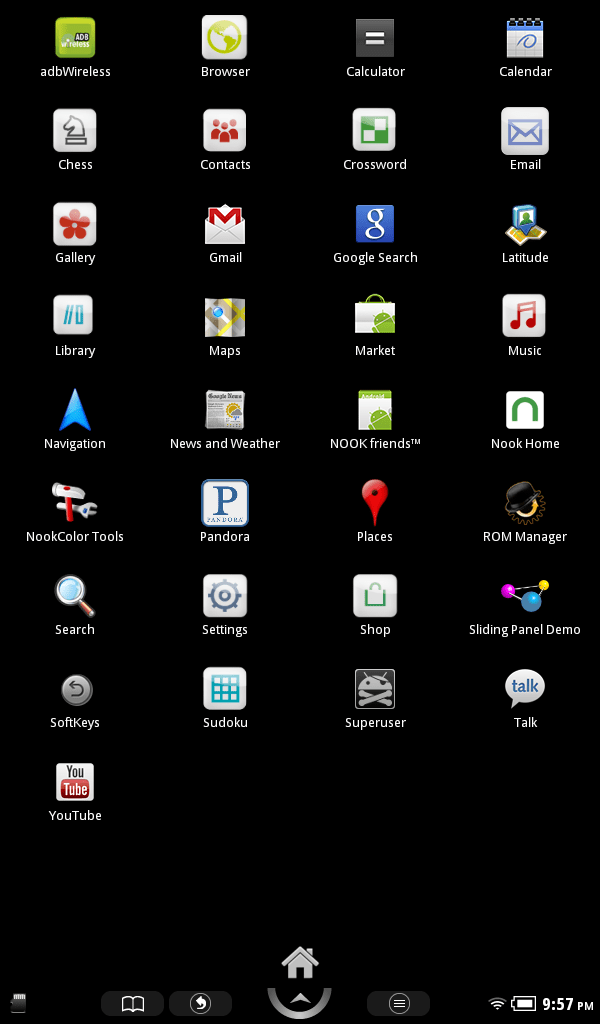Open the Calendar app
The width and height of the screenshot is (600, 1024).
pos(525,38)
